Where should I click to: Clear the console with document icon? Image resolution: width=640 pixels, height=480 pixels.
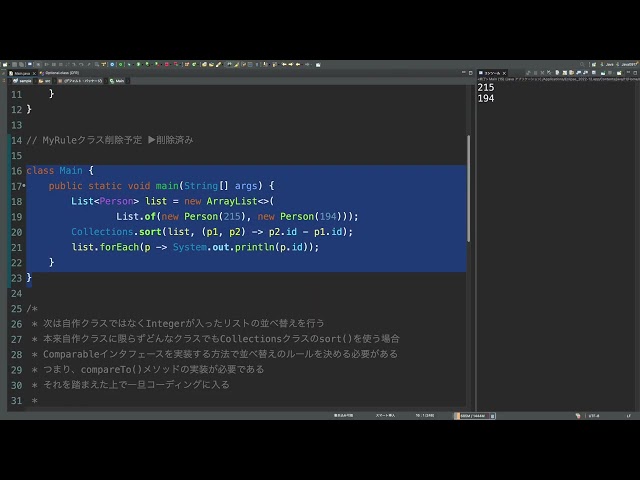point(557,73)
